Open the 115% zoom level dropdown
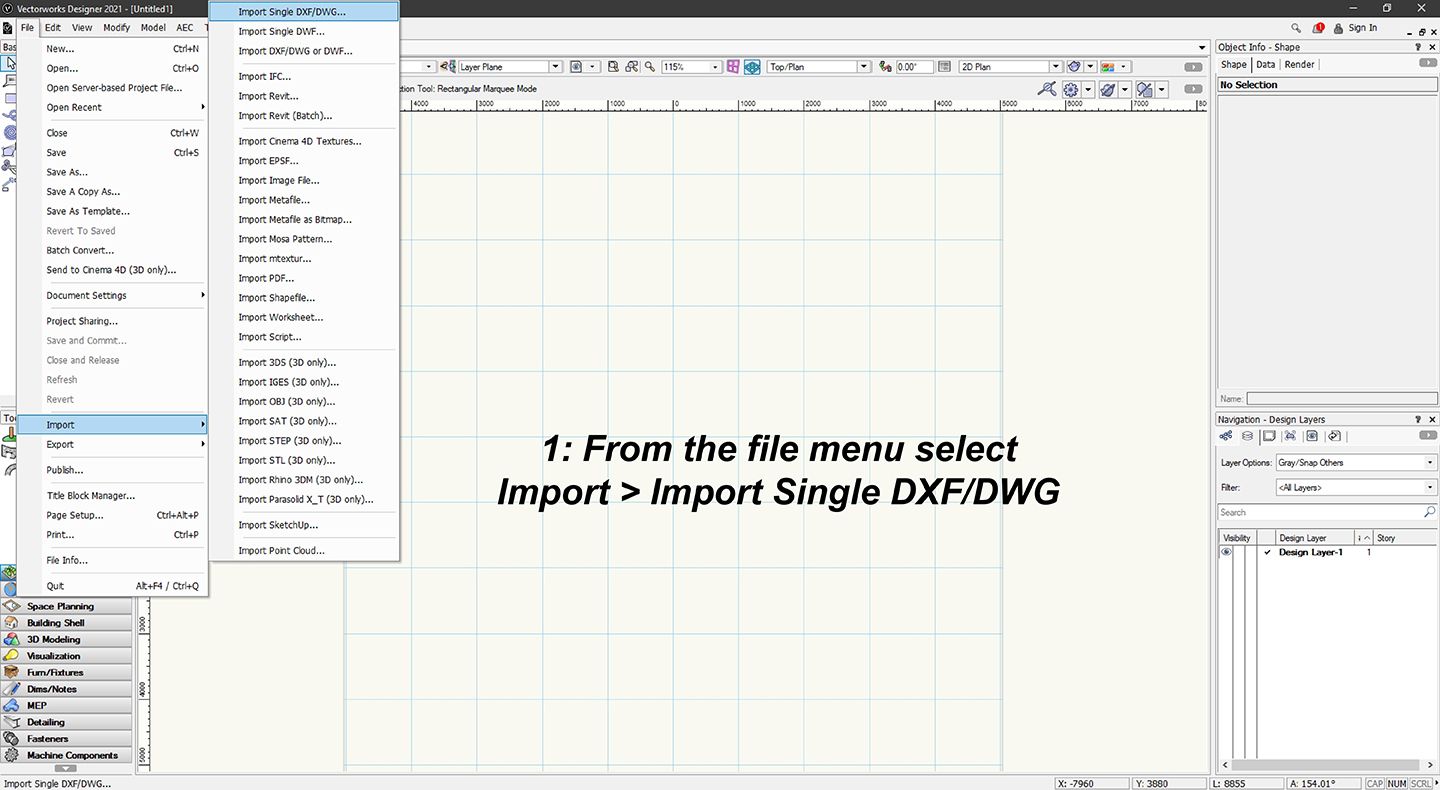Screen dimensions: 1440x790 click(716, 66)
